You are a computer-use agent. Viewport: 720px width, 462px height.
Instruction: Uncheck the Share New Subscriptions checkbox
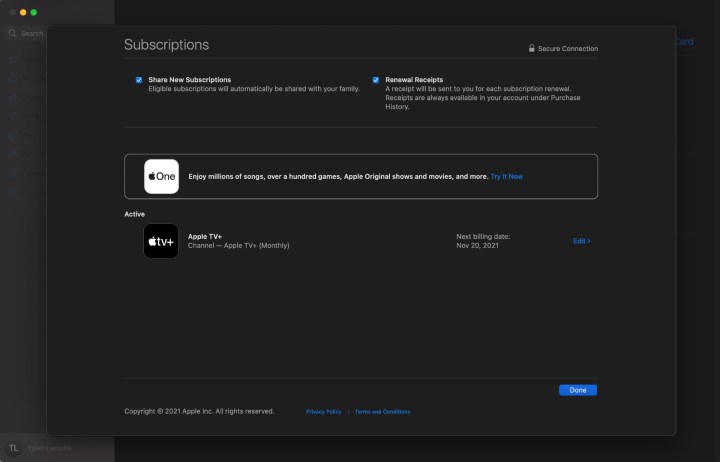[x=139, y=80]
